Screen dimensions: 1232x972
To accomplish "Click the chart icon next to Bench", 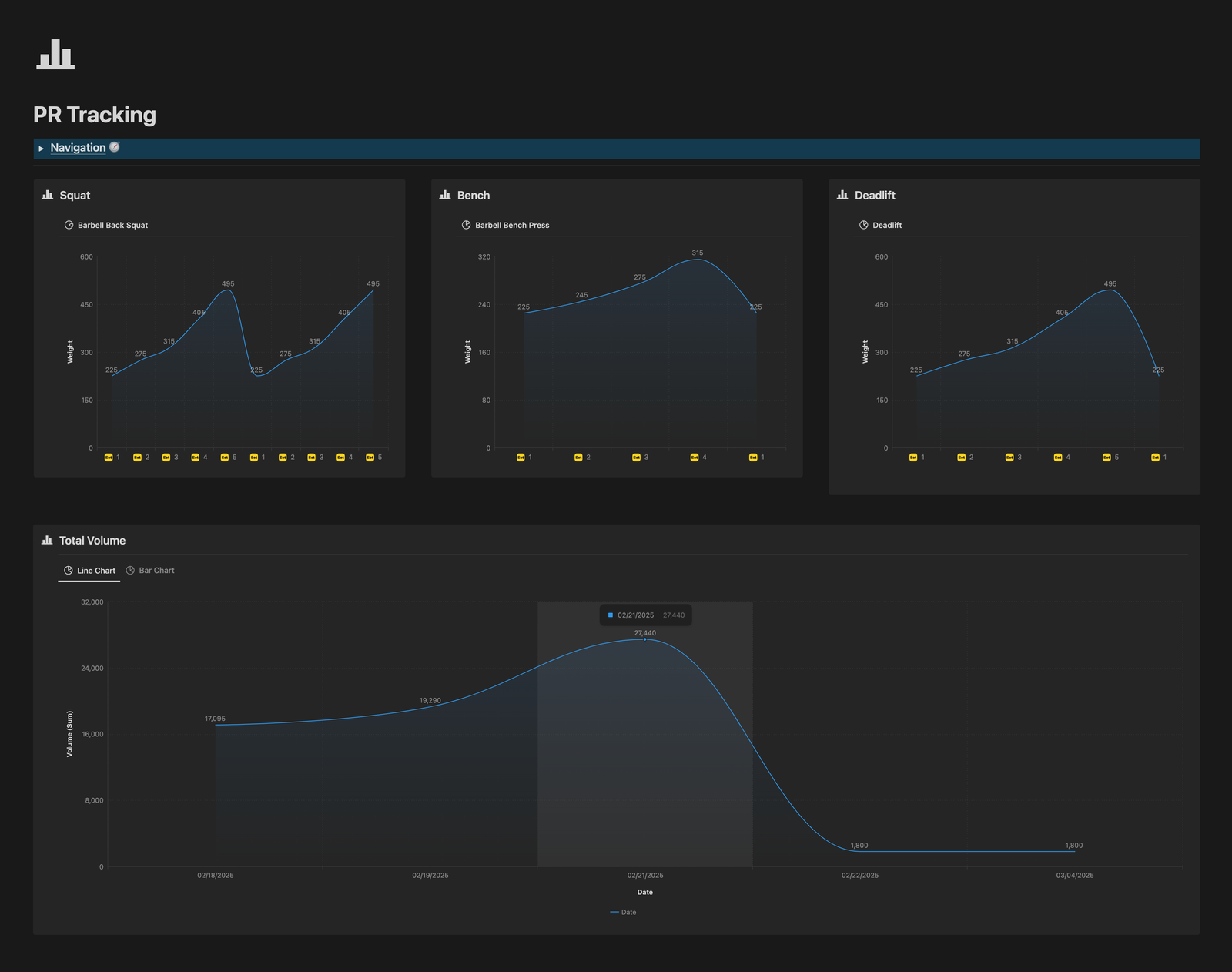I will [x=445, y=196].
